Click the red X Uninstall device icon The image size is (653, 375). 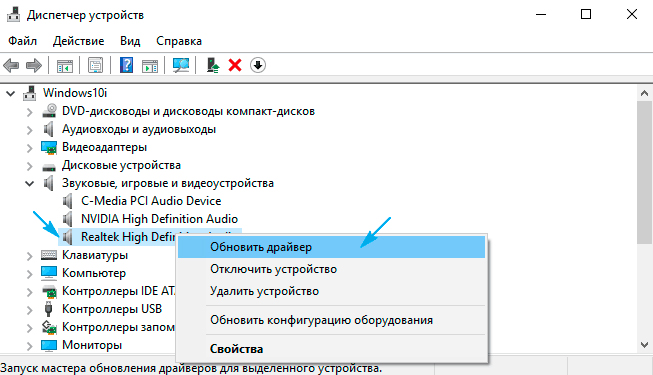tap(235, 65)
